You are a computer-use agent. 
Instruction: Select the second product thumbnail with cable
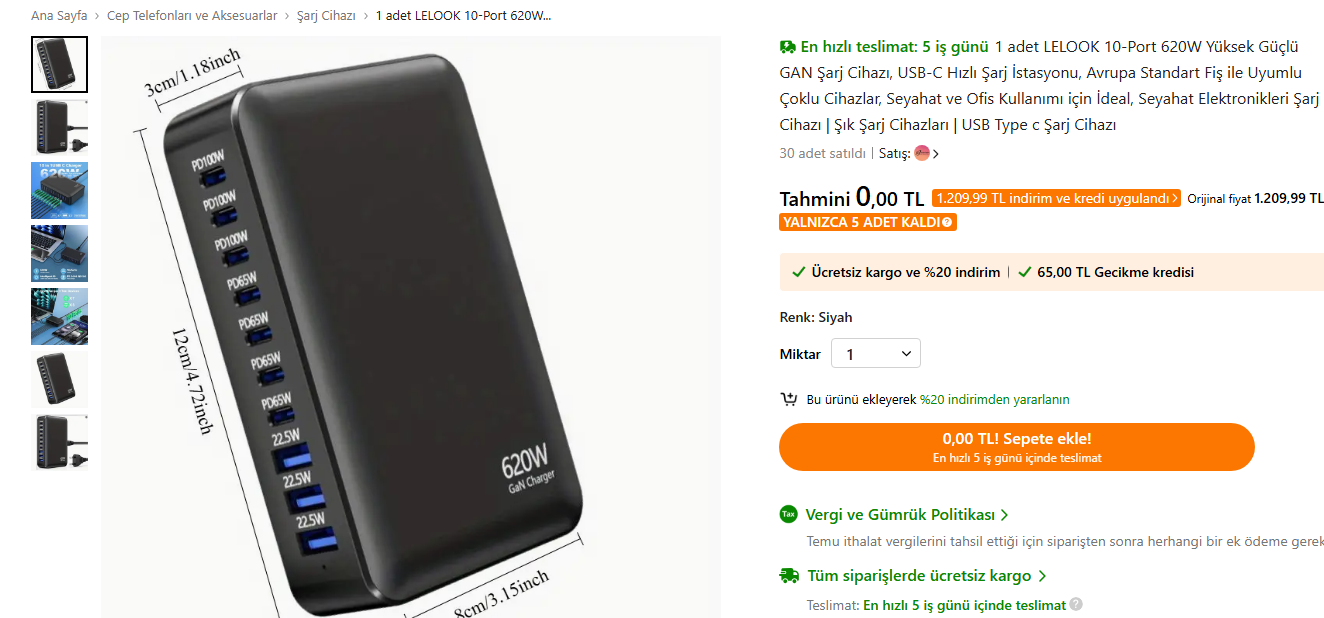59,127
